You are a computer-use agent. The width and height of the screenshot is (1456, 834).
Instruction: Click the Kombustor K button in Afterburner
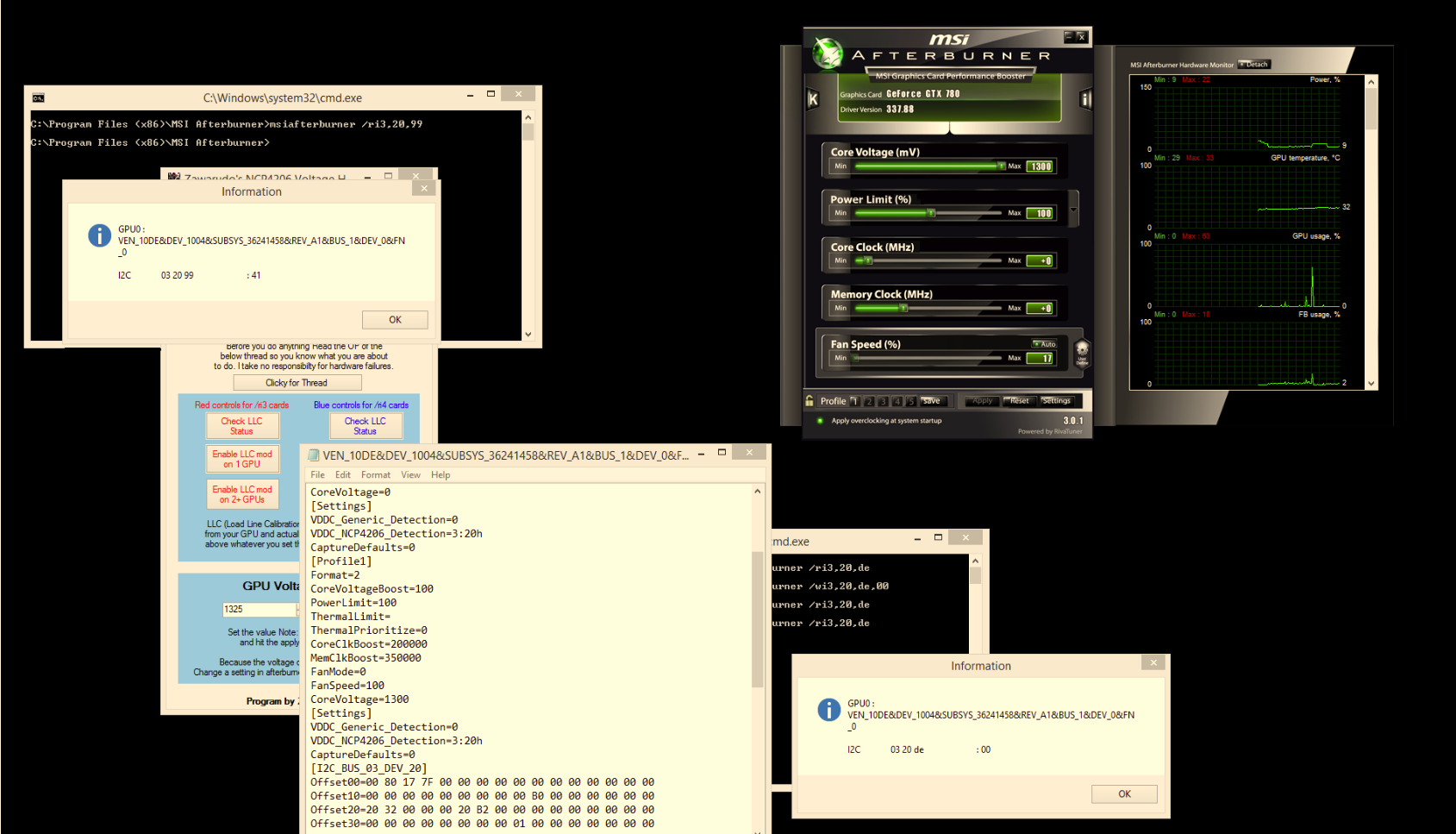click(x=812, y=99)
